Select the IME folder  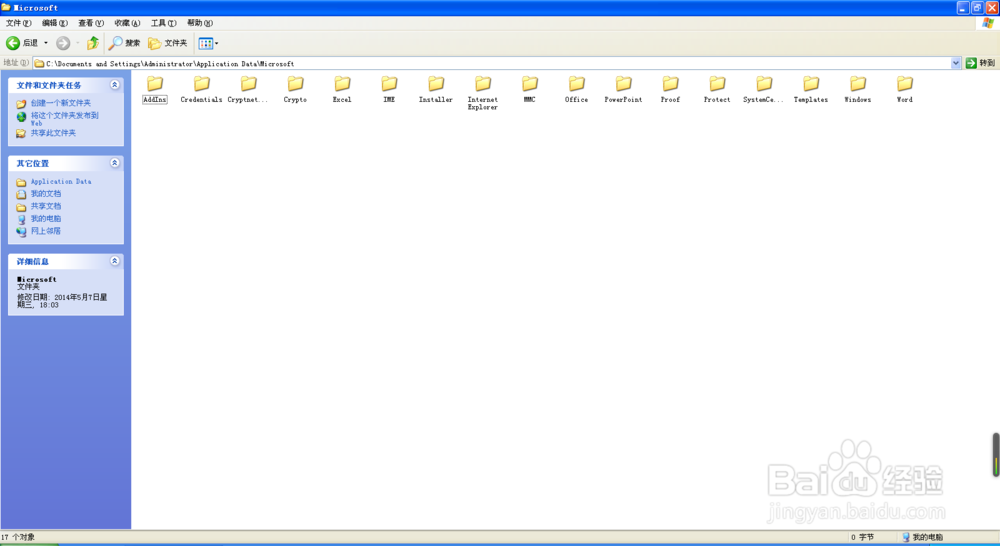point(389,90)
